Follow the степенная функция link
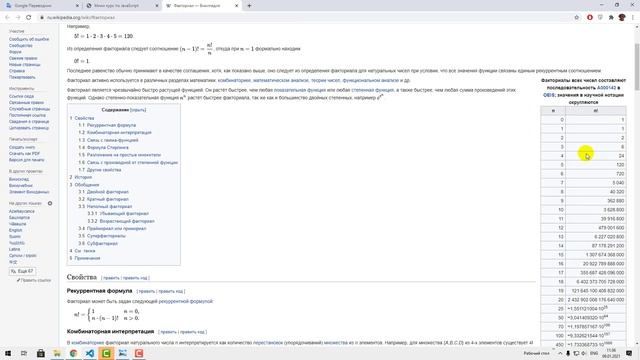The width and height of the screenshot is (640, 360). [x=372, y=90]
